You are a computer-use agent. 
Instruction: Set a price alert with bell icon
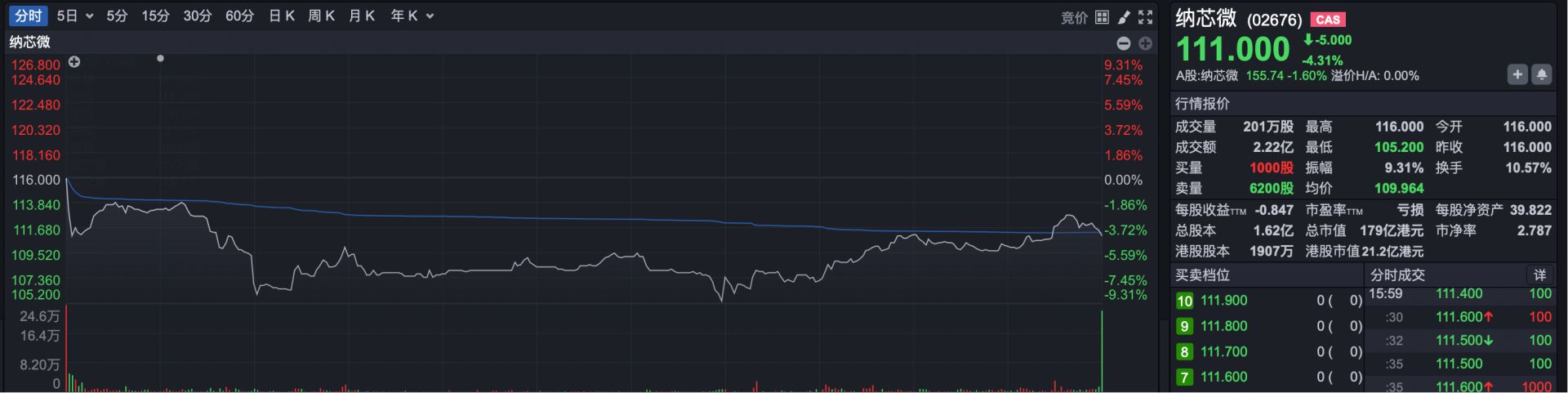coord(1541,74)
